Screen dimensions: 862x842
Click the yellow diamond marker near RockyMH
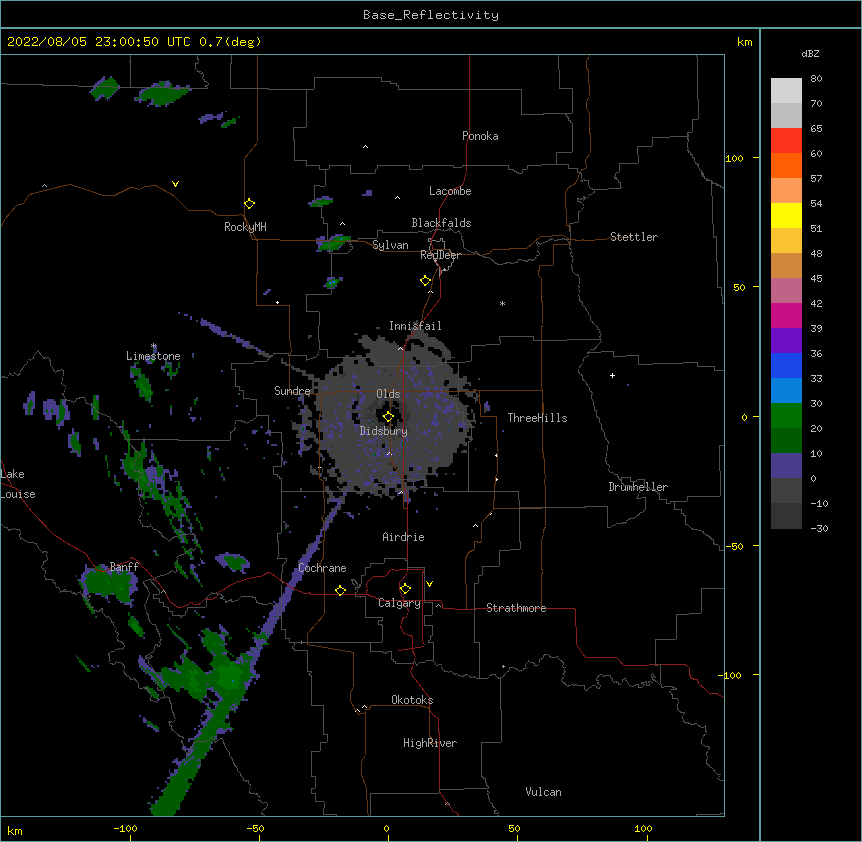pyautogui.click(x=249, y=204)
